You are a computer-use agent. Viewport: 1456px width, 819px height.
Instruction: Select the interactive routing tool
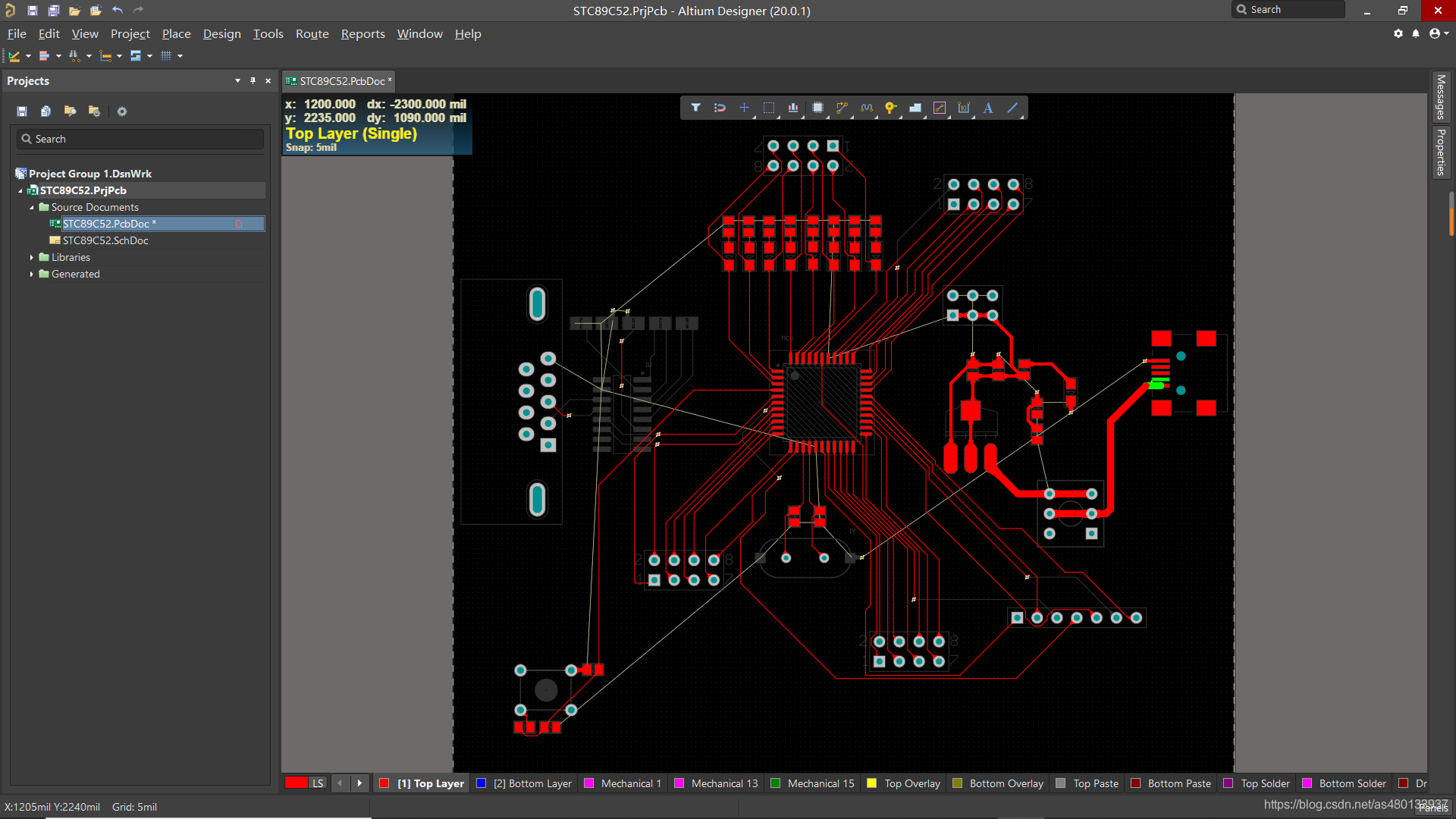click(842, 108)
